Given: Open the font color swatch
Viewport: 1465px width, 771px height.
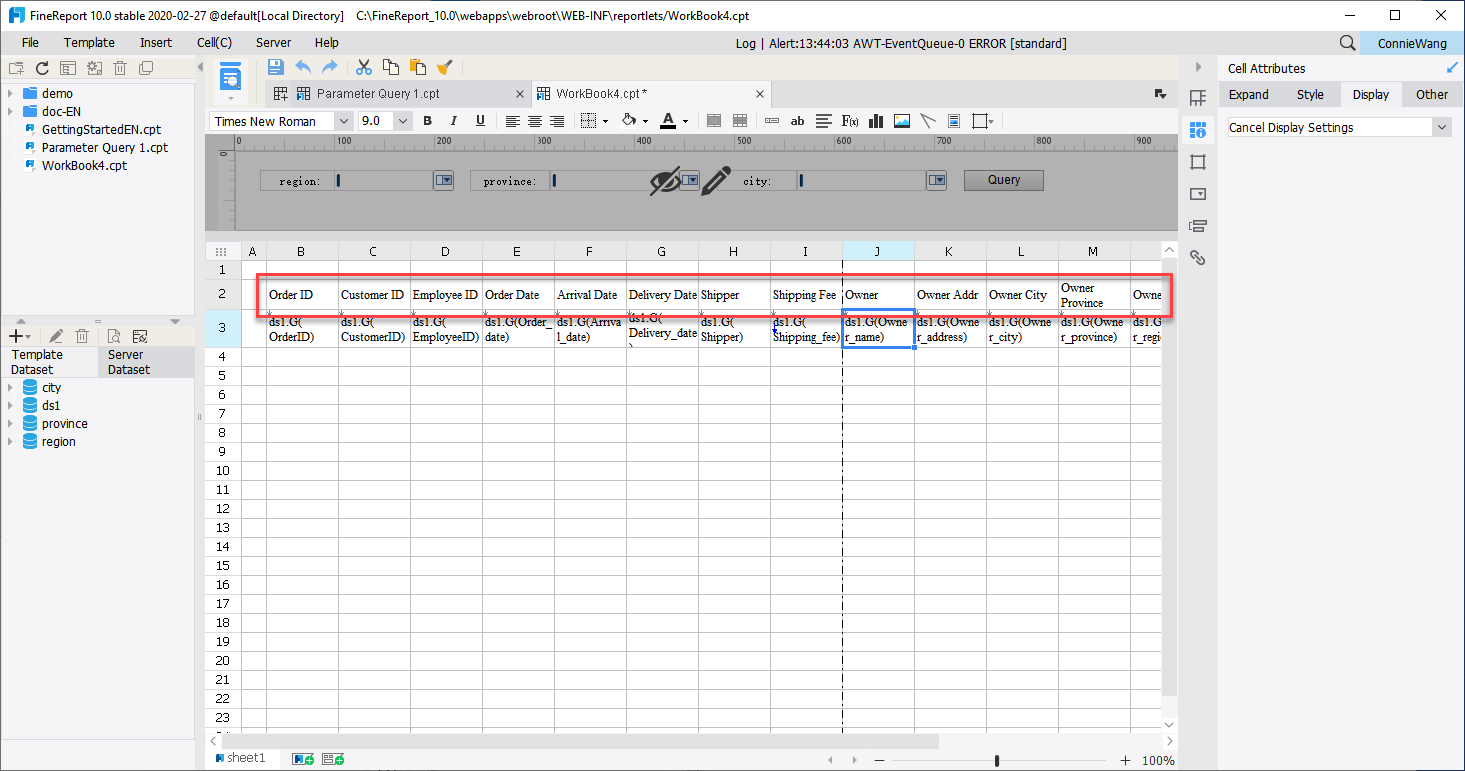Looking at the screenshot, I should coord(668,121).
